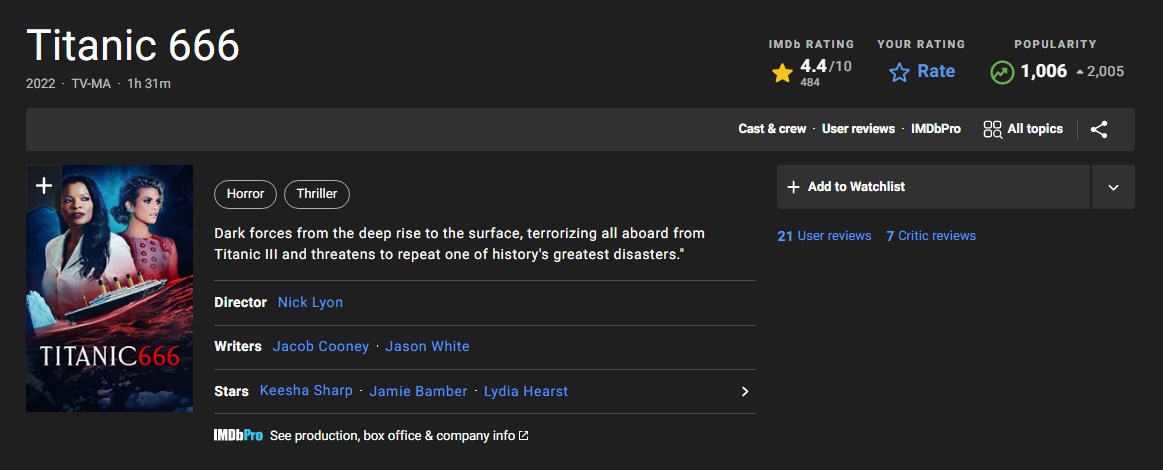Click the plot summary text
1163x470 pixels.
[459, 244]
